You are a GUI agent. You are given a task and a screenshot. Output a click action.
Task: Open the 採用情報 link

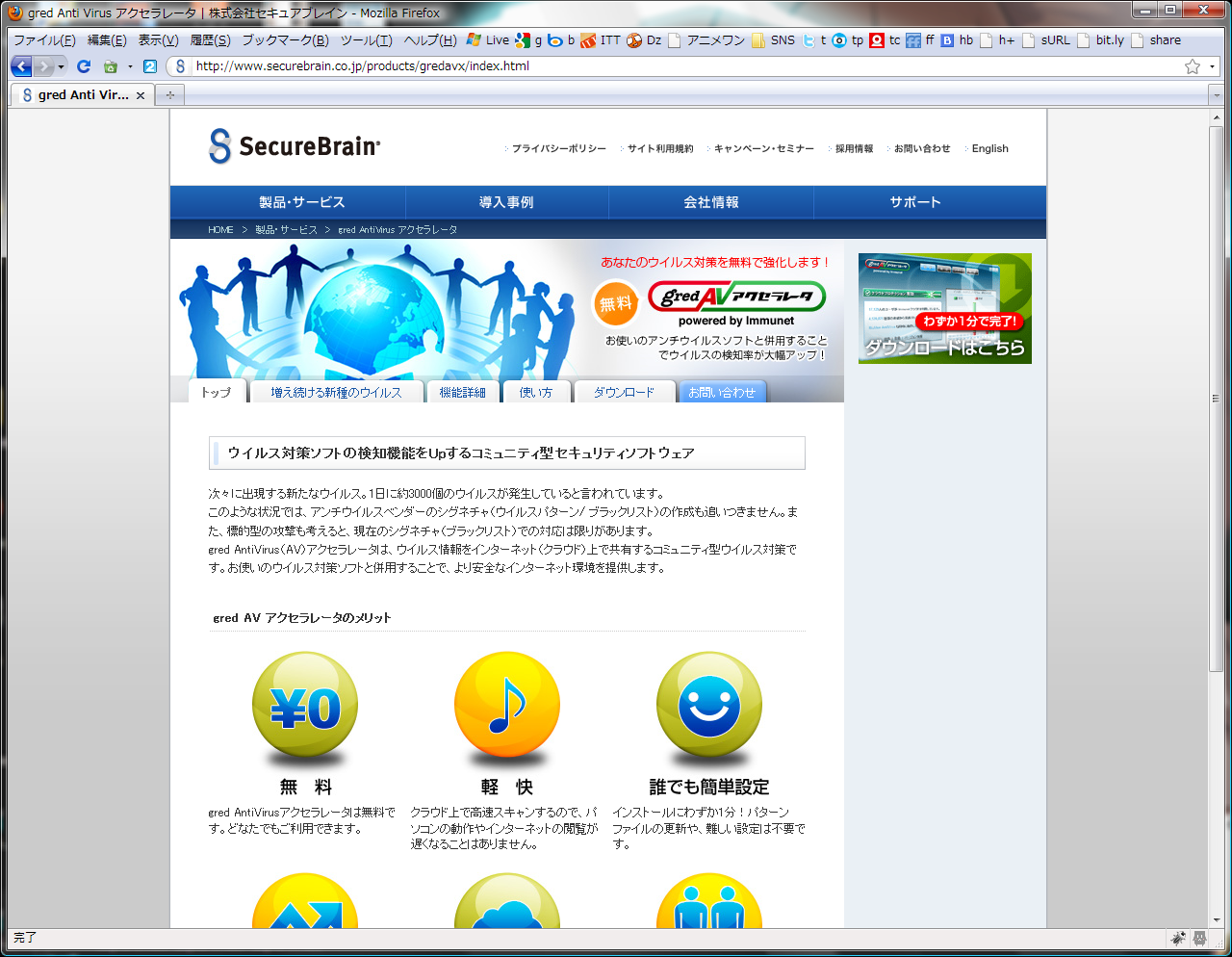tap(854, 149)
